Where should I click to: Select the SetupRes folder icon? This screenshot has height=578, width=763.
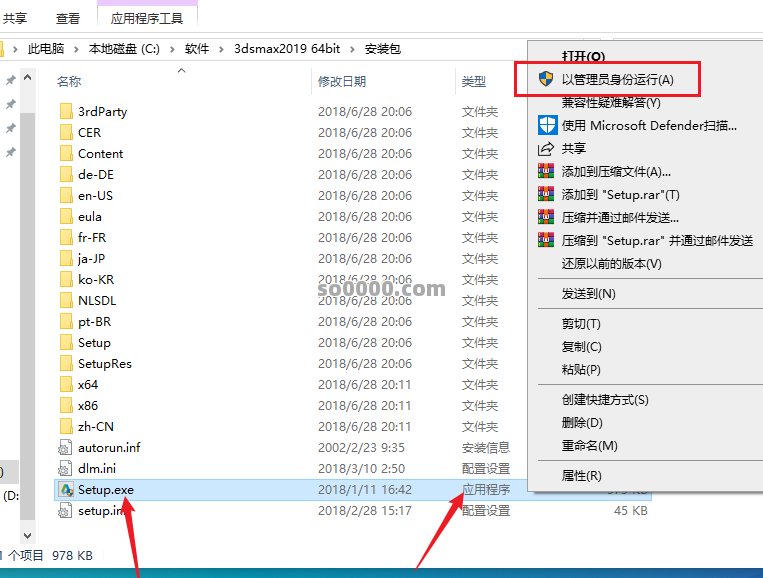pos(66,363)
